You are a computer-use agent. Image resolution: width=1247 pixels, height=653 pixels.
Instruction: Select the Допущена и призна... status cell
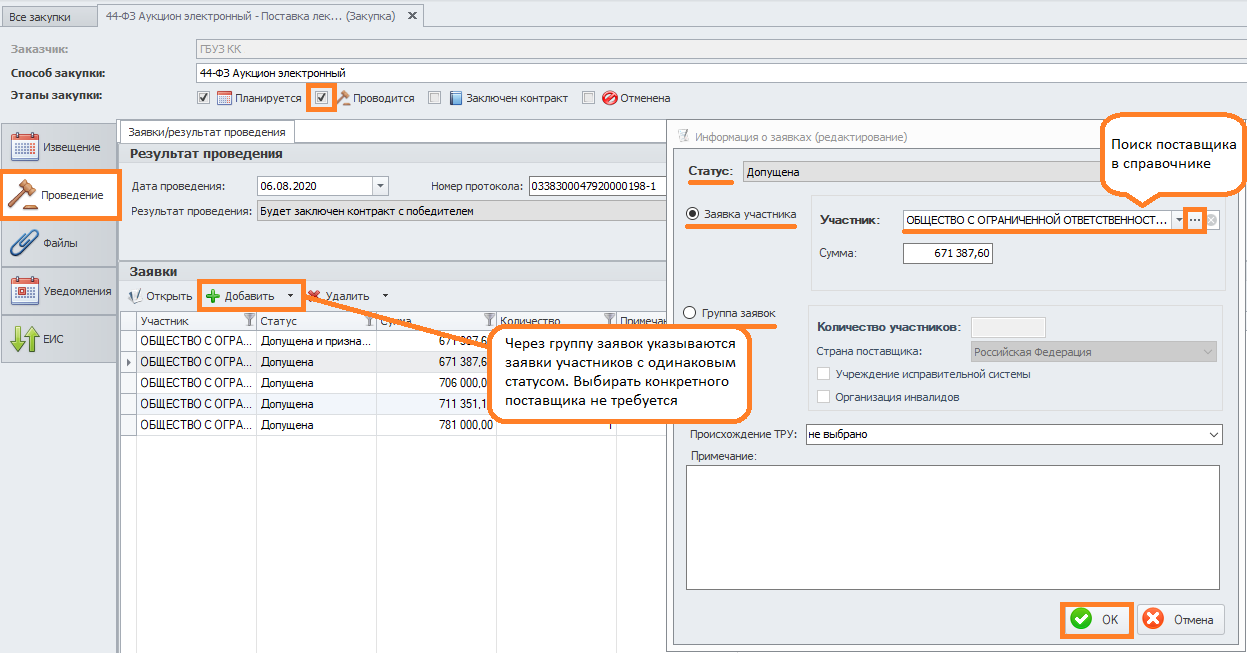(x=316, y=341)
